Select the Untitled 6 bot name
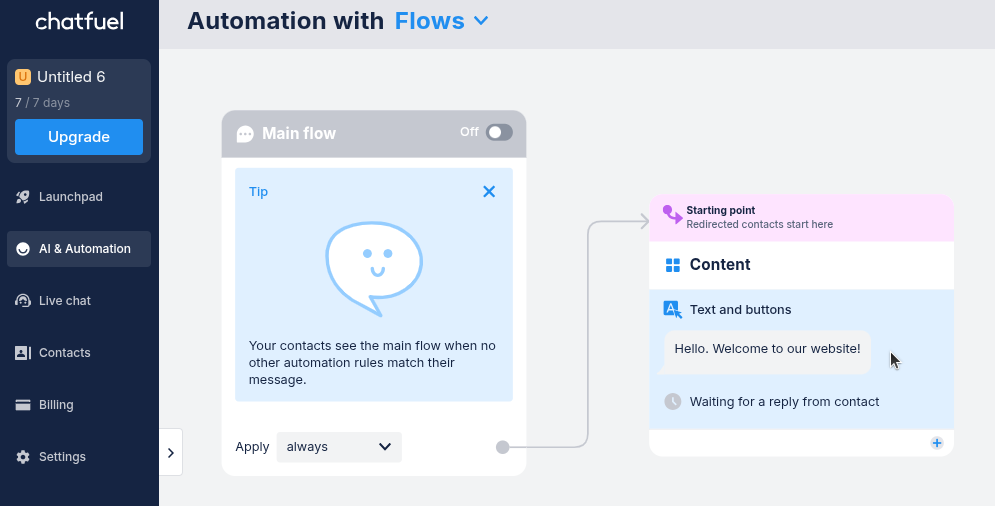Screen dimensions: 995x506 tap(71, 77)
